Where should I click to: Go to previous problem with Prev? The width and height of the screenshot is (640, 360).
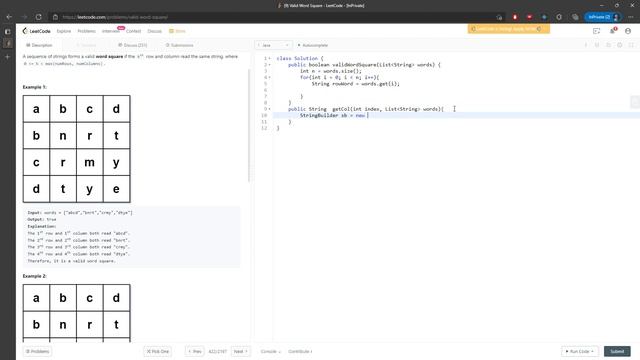[x=195, y=351]
